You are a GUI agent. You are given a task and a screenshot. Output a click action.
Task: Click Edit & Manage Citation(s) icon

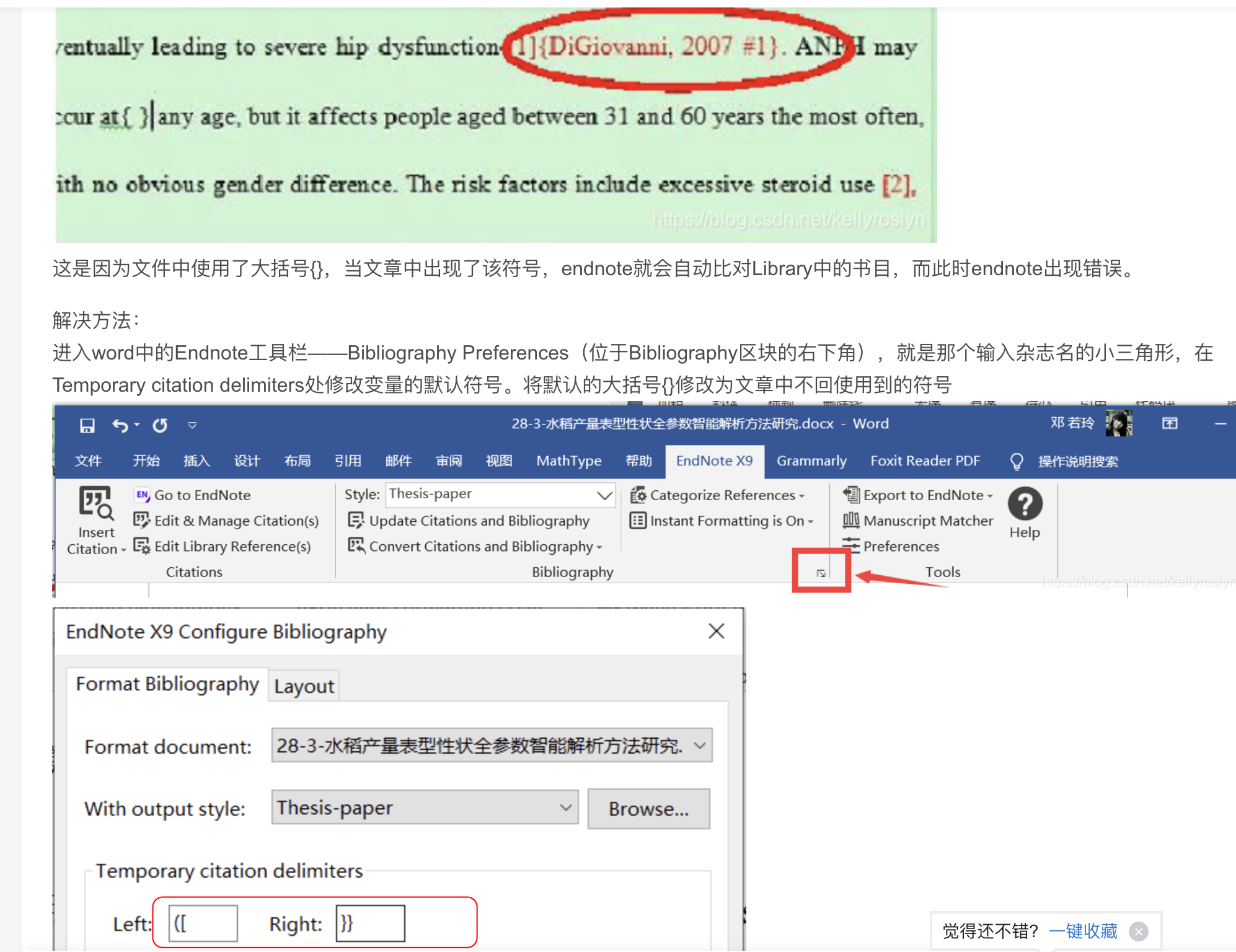pyautogui.click(x=142, y=520)
